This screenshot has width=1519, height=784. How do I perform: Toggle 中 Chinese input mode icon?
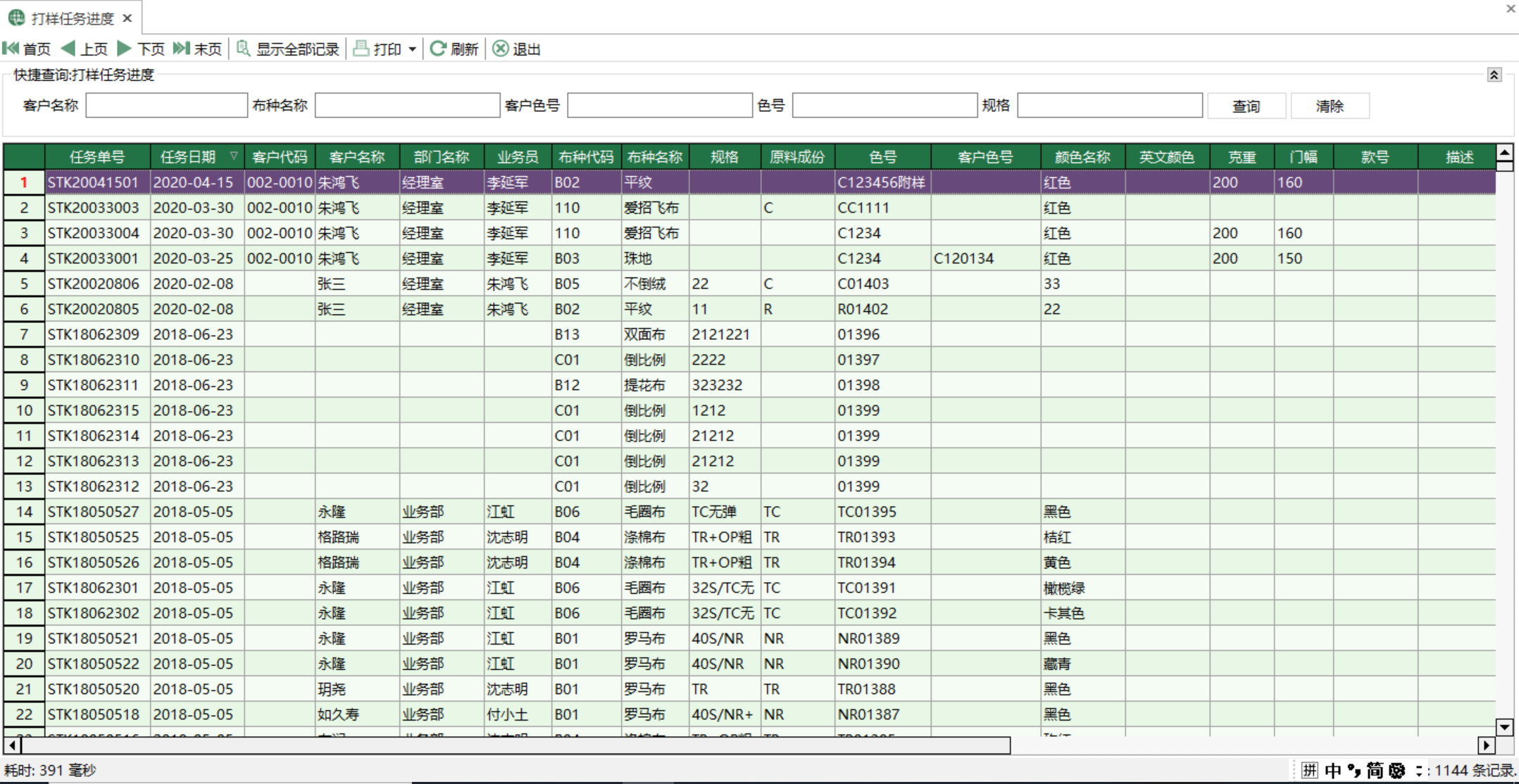1332,770
